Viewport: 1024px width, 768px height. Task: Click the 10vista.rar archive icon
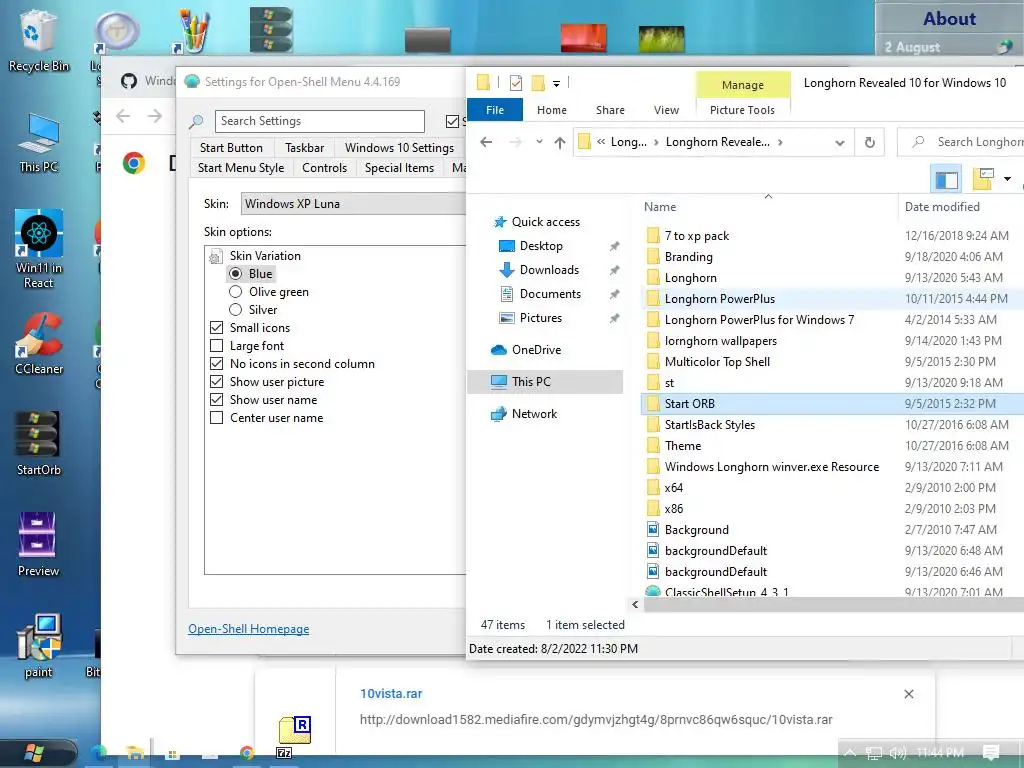(x=295, y=730)
